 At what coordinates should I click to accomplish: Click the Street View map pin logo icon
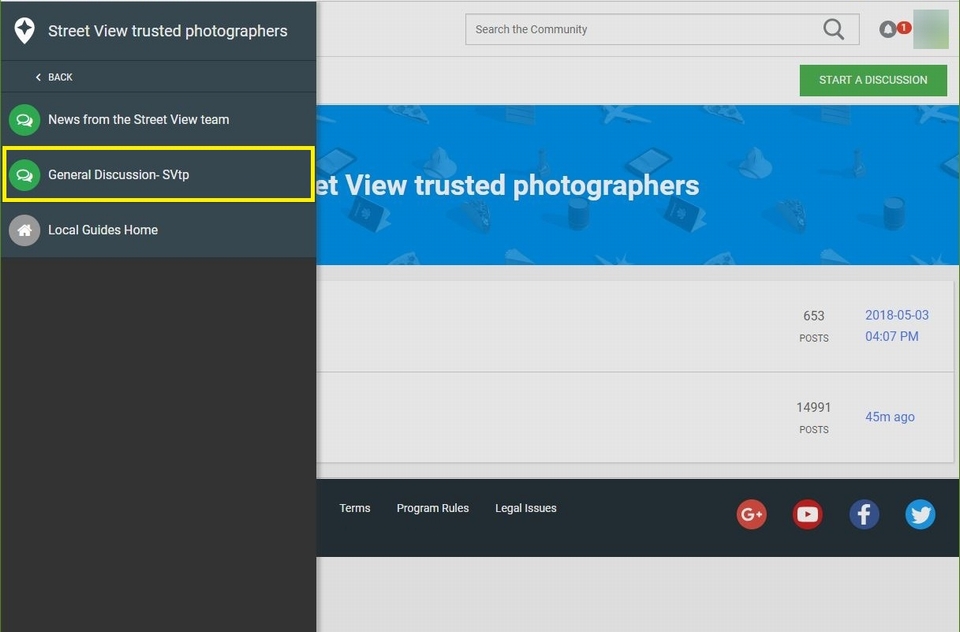(x=24, y=31)
